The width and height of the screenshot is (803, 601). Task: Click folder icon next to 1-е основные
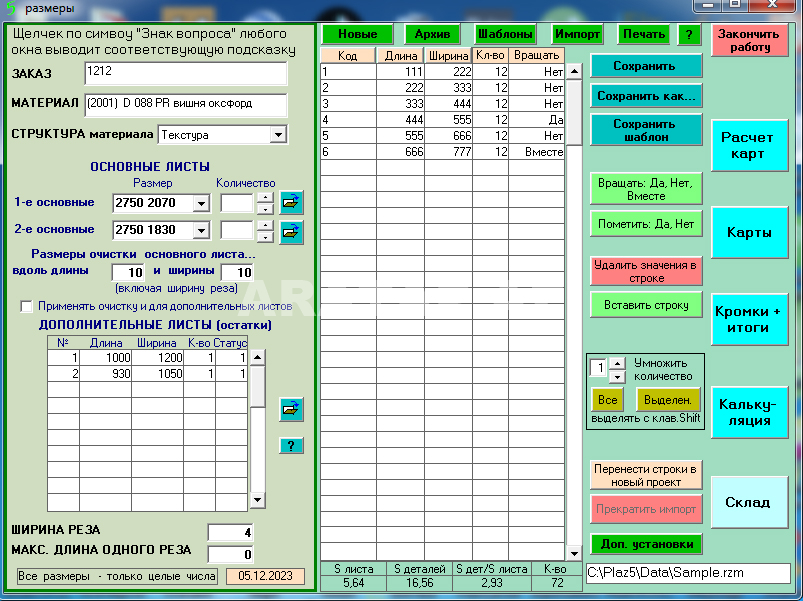click(x=291, y=203)
